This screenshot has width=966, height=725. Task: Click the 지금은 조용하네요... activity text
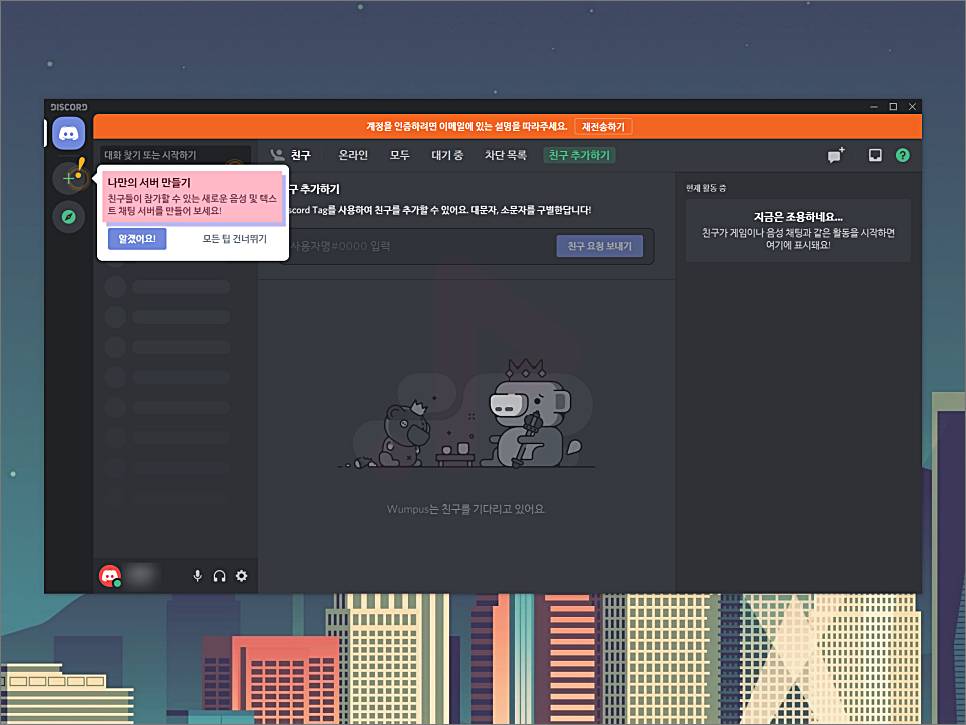[x=798, y=217]
